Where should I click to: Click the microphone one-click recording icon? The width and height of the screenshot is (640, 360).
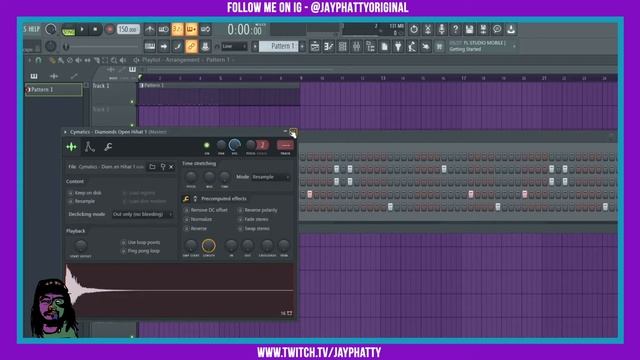442,29
